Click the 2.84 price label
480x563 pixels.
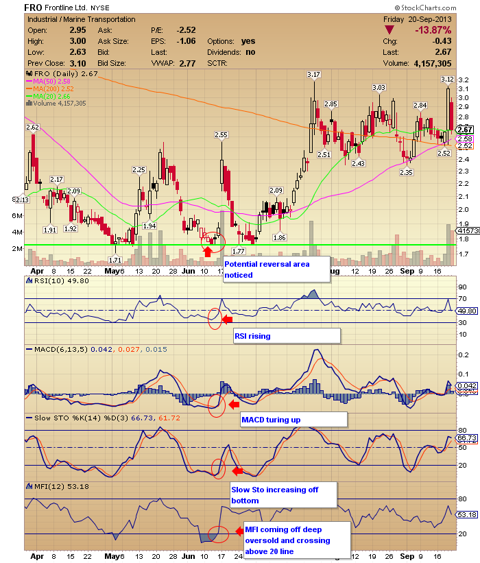pyautogui.click(x=420, y=106)
